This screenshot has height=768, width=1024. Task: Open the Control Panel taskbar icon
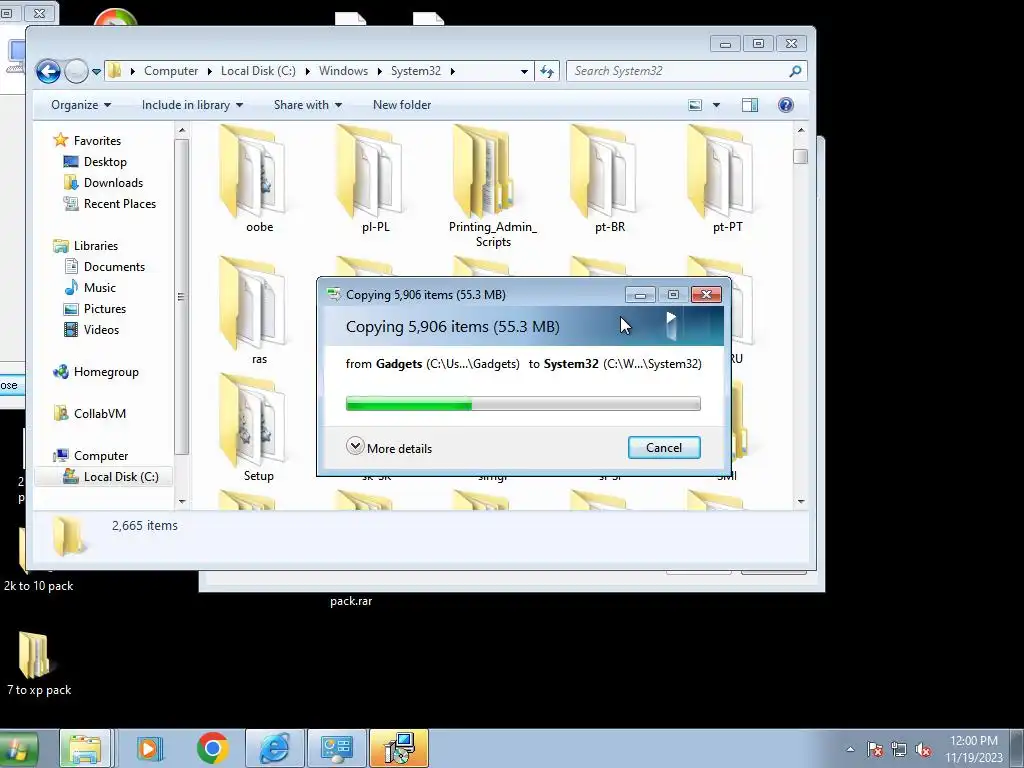tap(337, 748)
